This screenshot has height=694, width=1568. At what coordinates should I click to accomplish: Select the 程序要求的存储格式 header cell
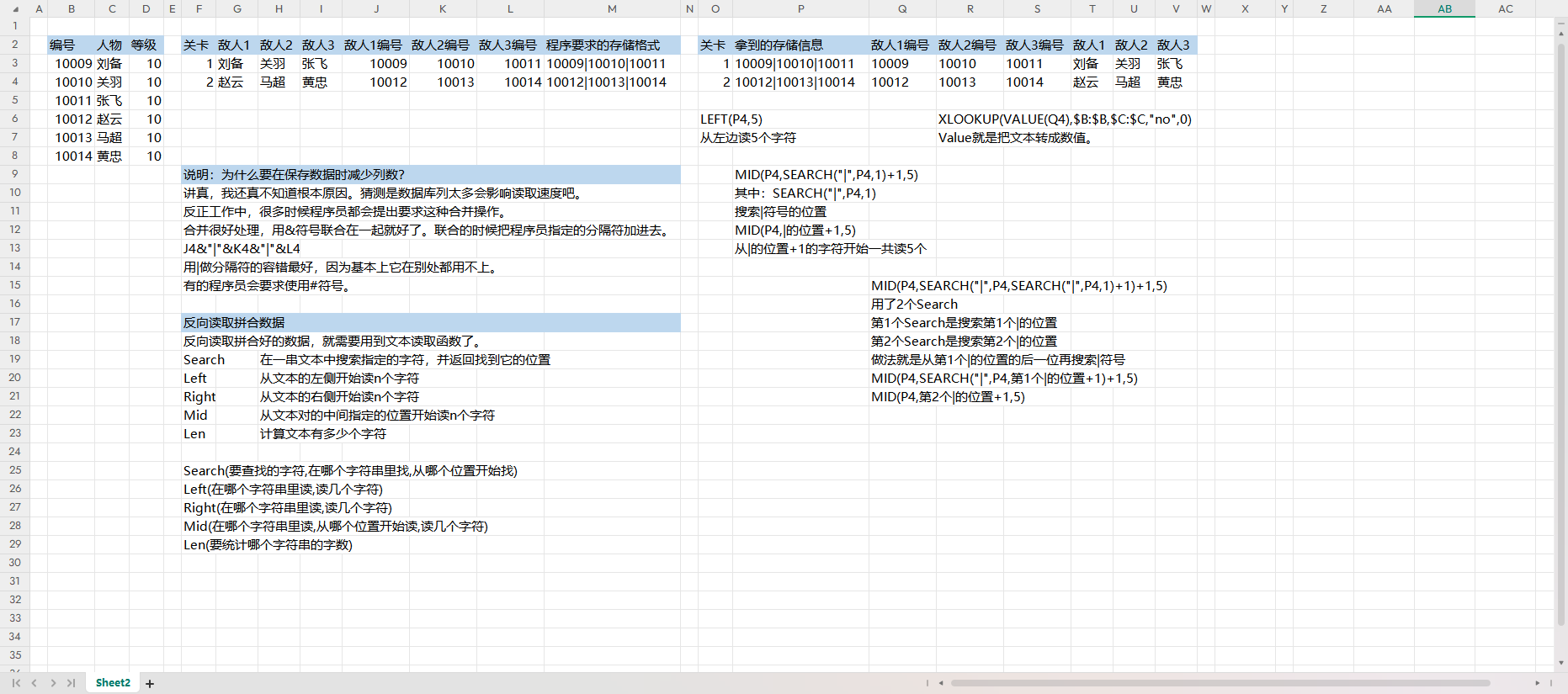point(612,45)
